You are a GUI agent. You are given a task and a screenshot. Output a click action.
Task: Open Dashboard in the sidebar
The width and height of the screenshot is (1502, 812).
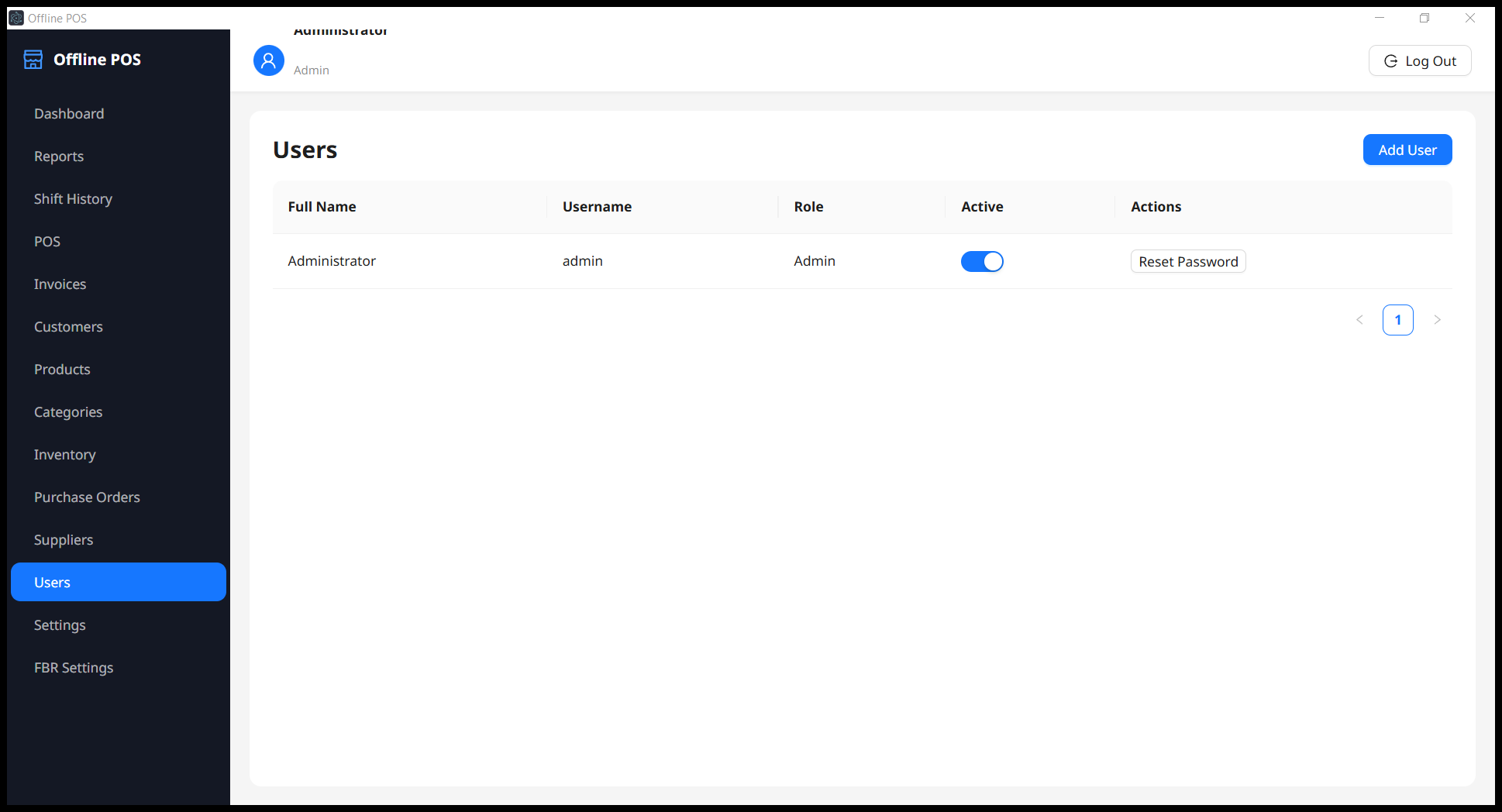click(x=119, y=114)
